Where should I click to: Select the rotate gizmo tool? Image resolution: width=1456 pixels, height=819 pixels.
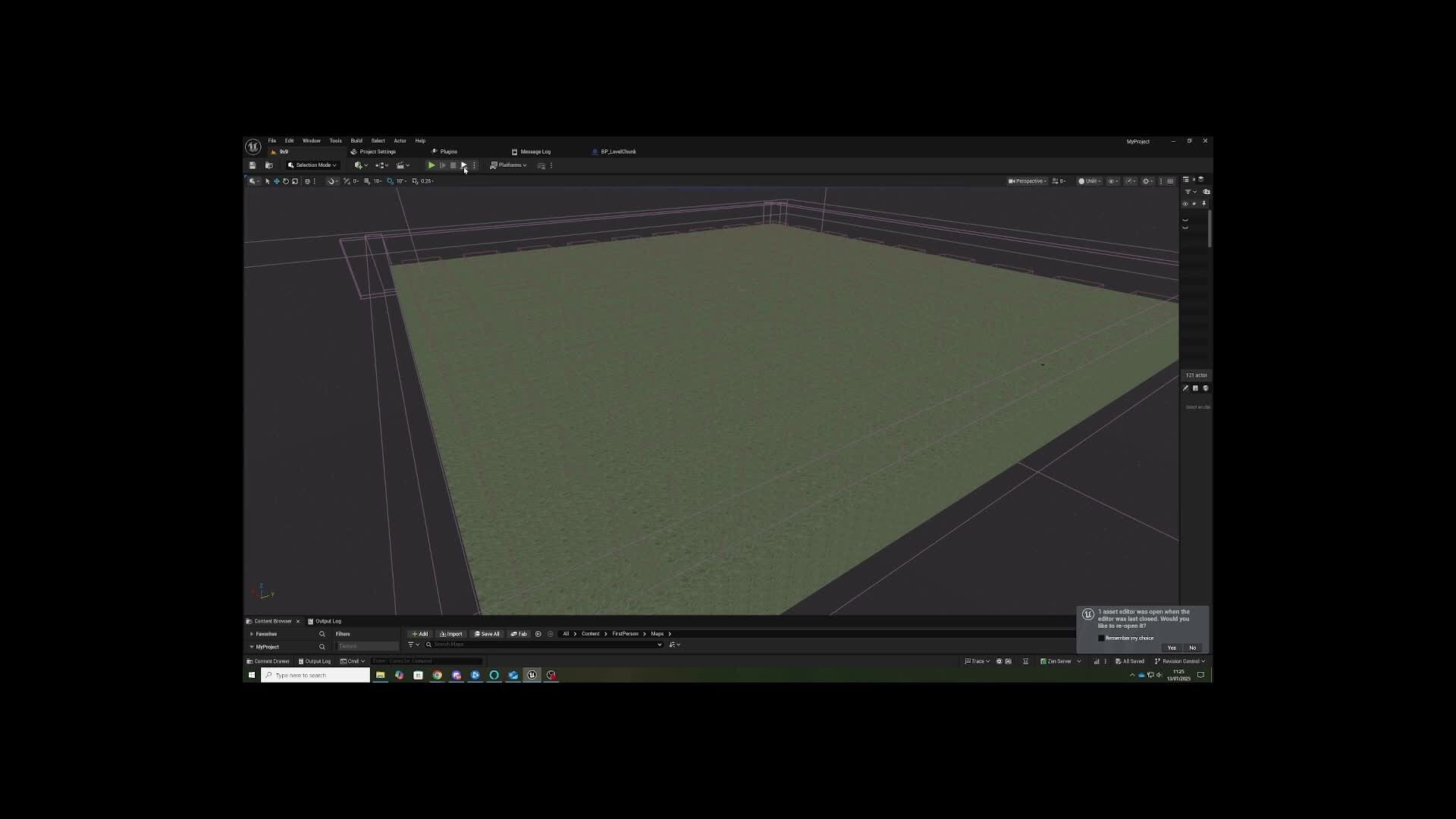coord(286,181)
